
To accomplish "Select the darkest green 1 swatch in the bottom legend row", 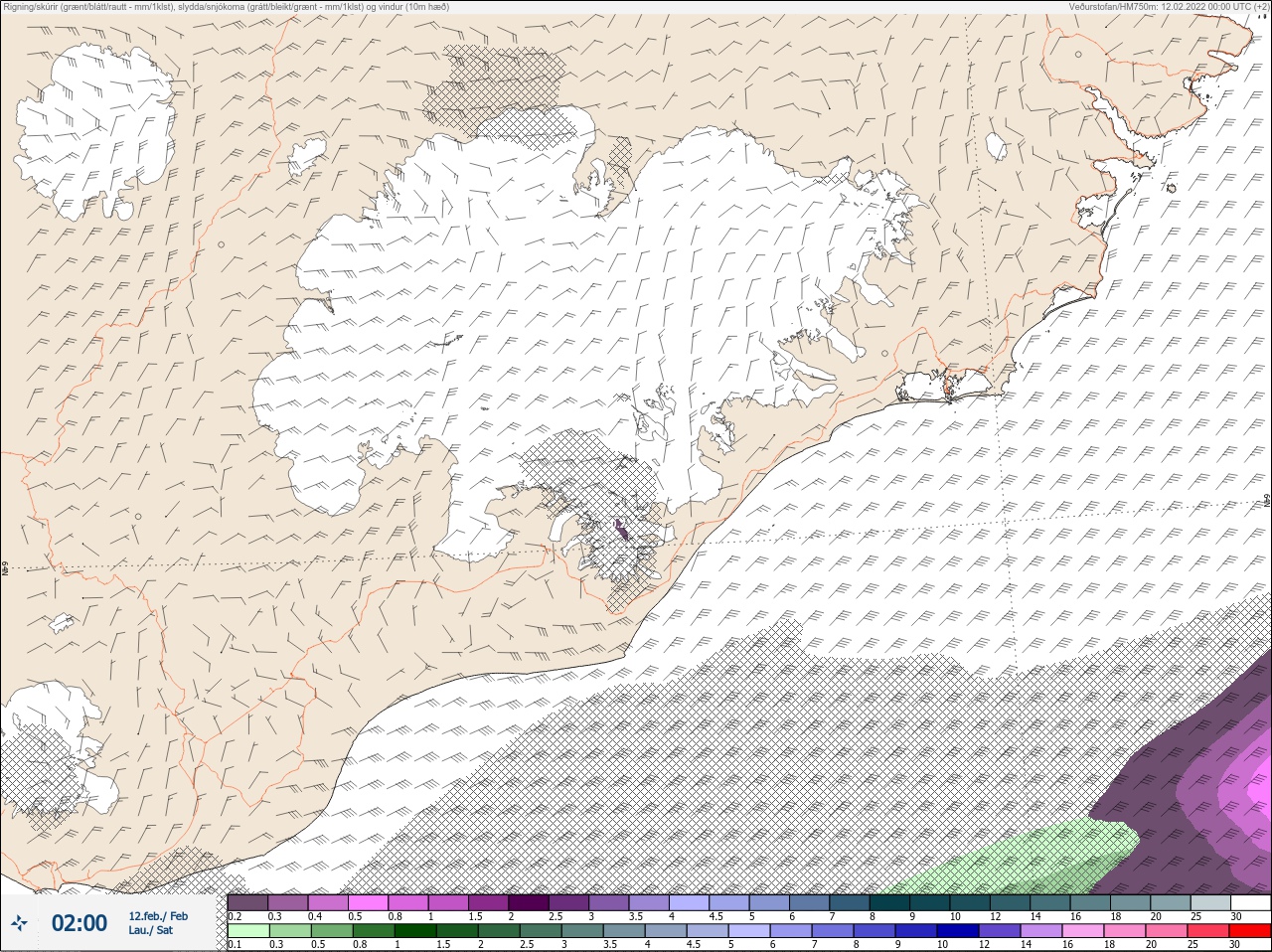I will [415, 931].
